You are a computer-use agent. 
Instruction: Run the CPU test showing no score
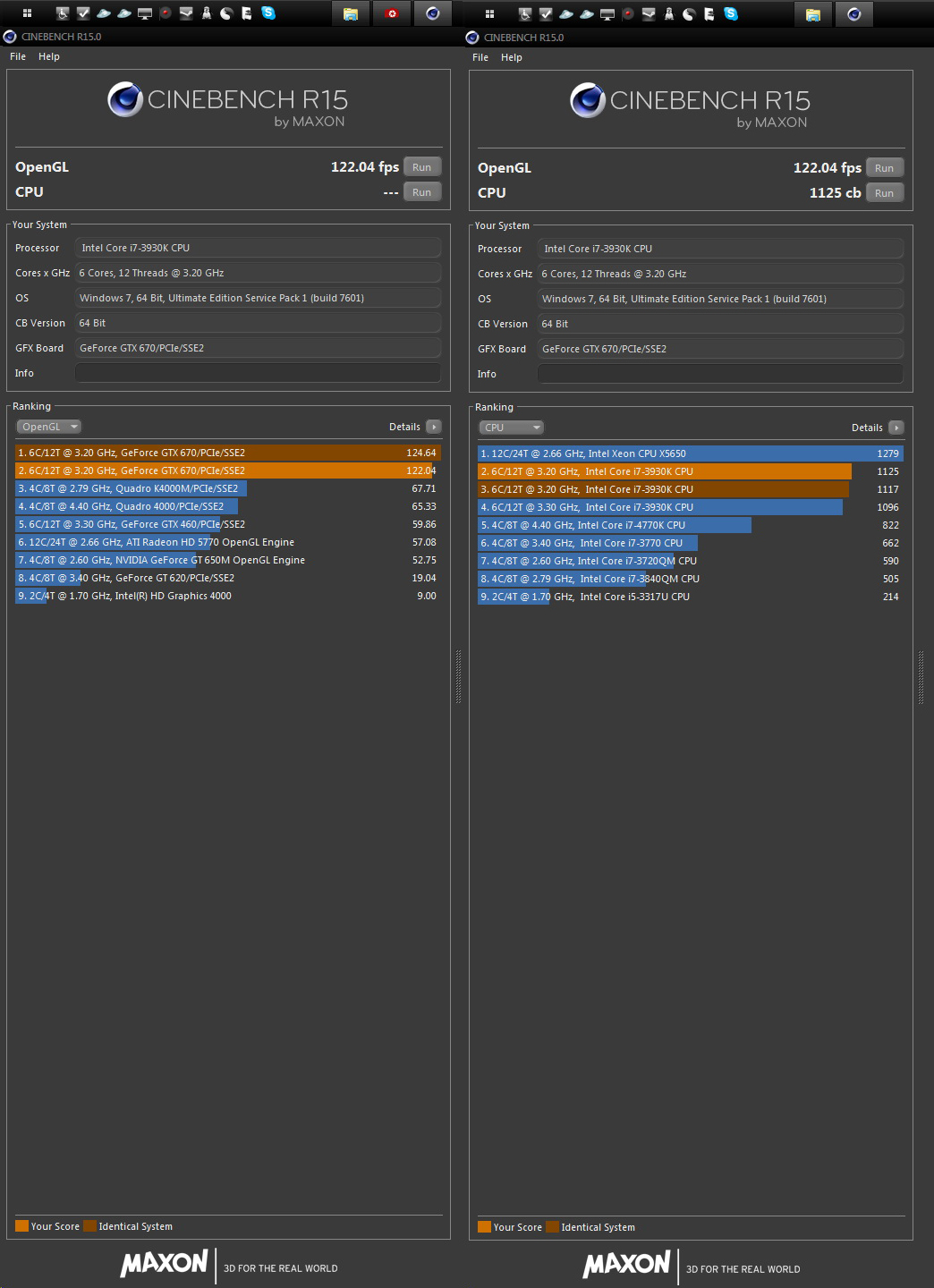(x=421, y=192)
